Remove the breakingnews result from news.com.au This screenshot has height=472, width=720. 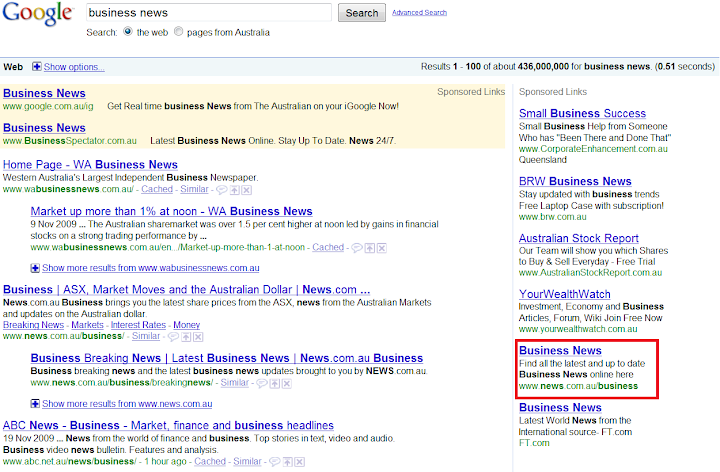(287, 383)
